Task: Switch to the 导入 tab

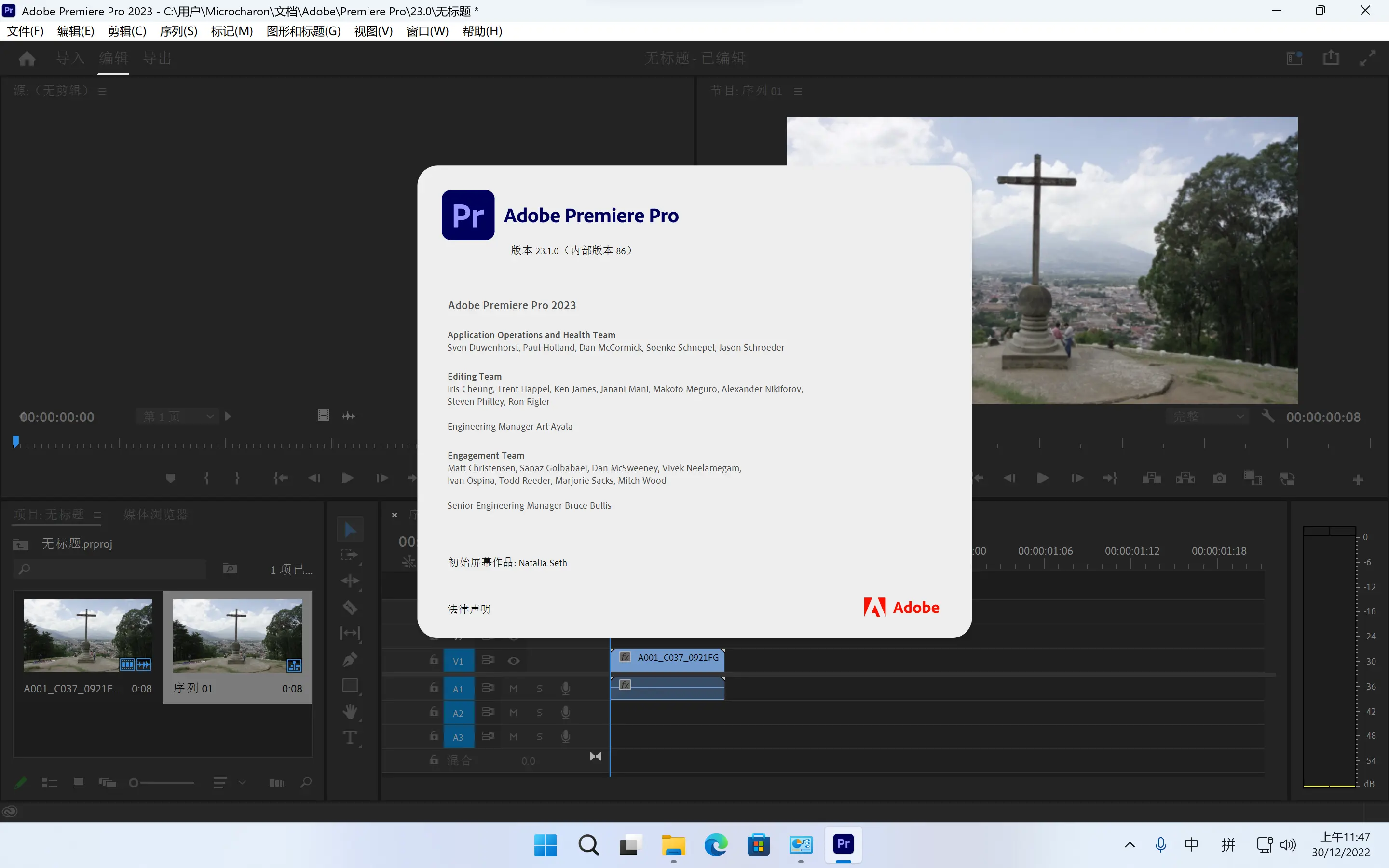Action: coord(70,58)
